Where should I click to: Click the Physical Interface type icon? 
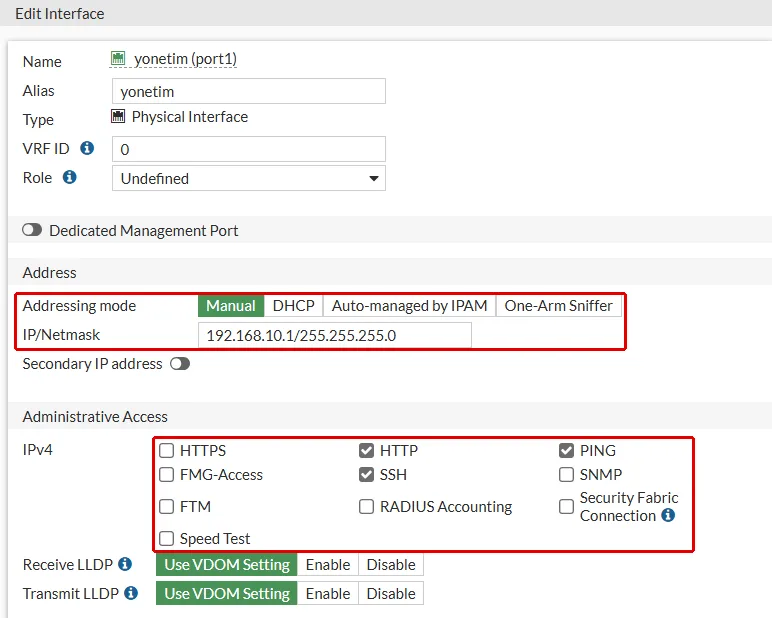(x=118, y=116)
